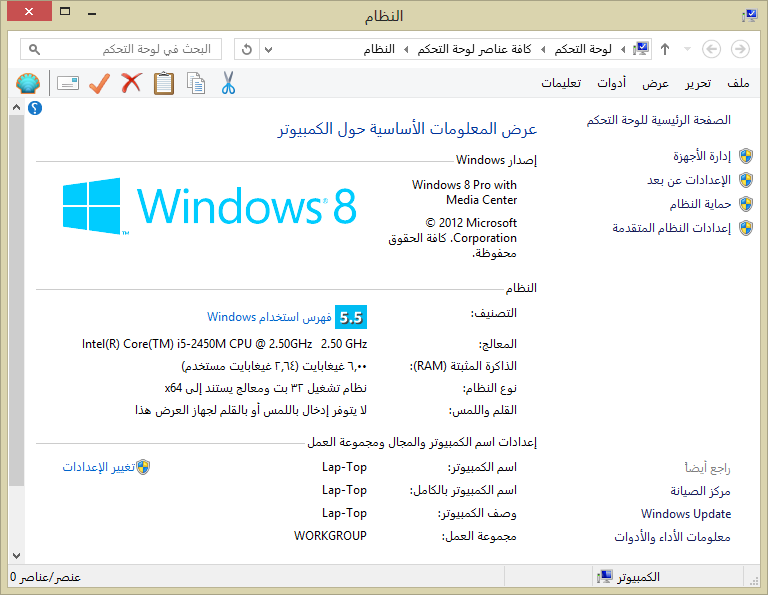Click the search control panel input field
768x595 pixels.
121,49
